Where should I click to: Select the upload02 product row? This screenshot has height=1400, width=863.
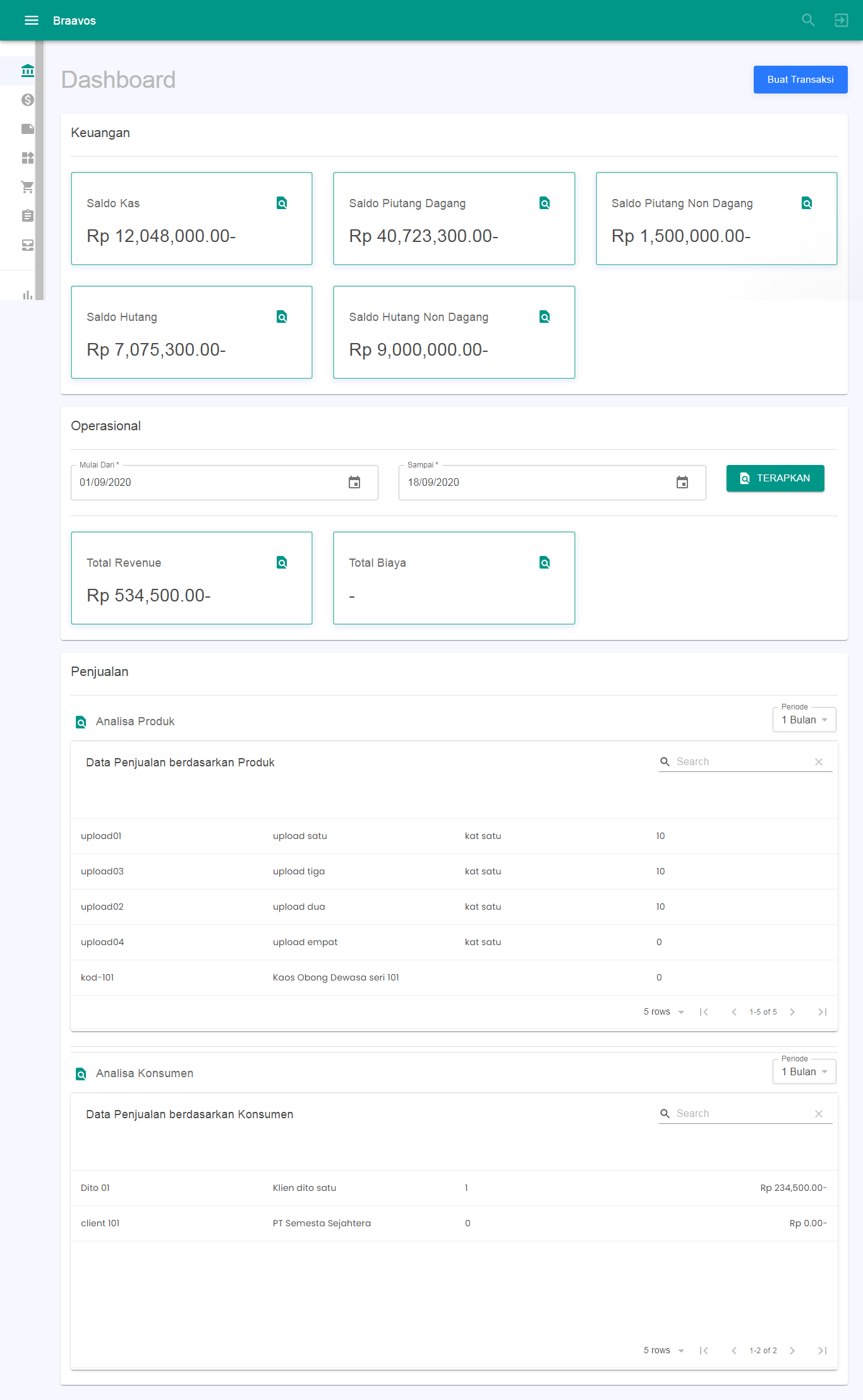(454, 907)
